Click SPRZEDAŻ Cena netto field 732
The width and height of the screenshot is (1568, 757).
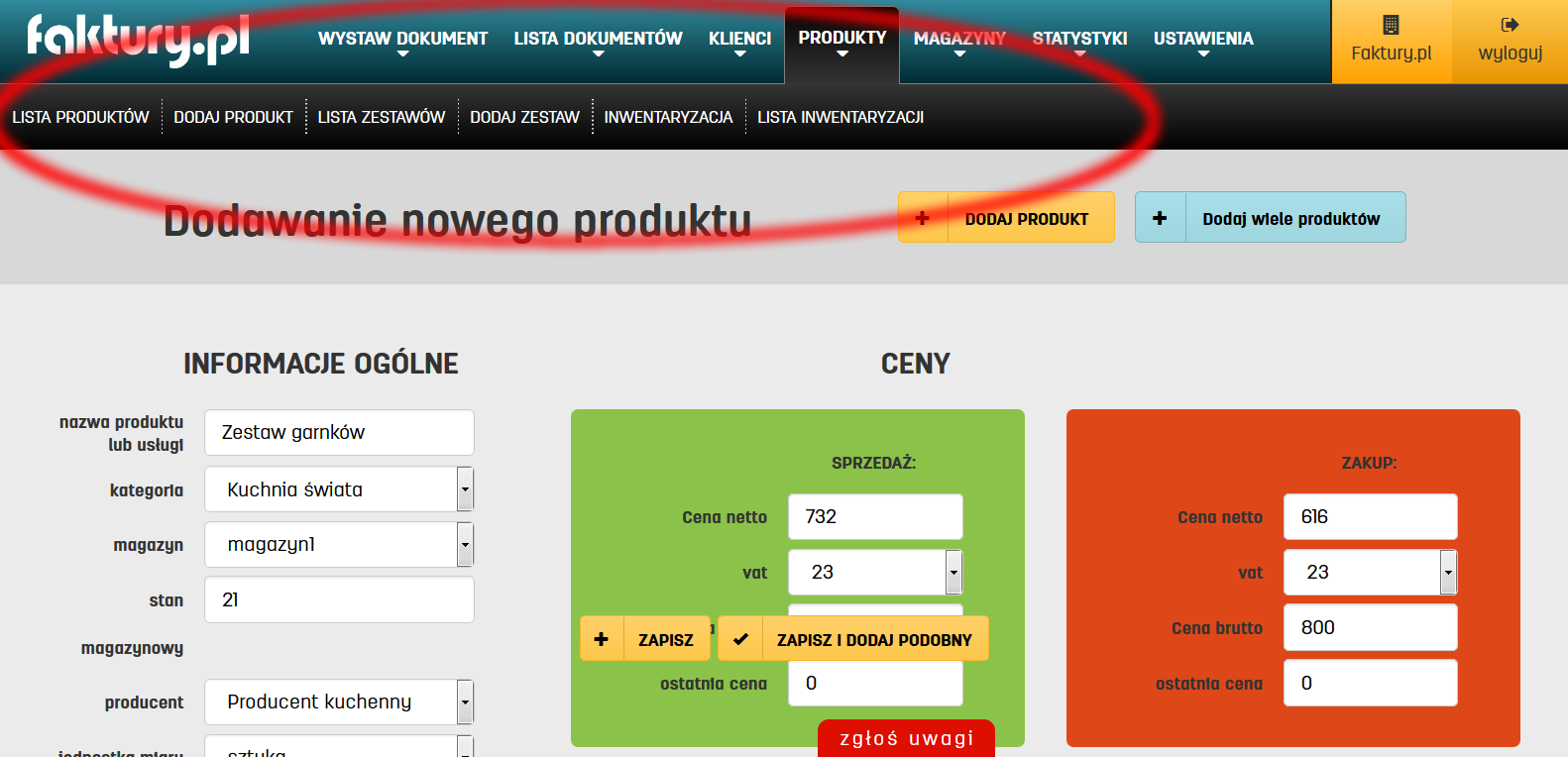pyautogui.click(x=875, y=517)
